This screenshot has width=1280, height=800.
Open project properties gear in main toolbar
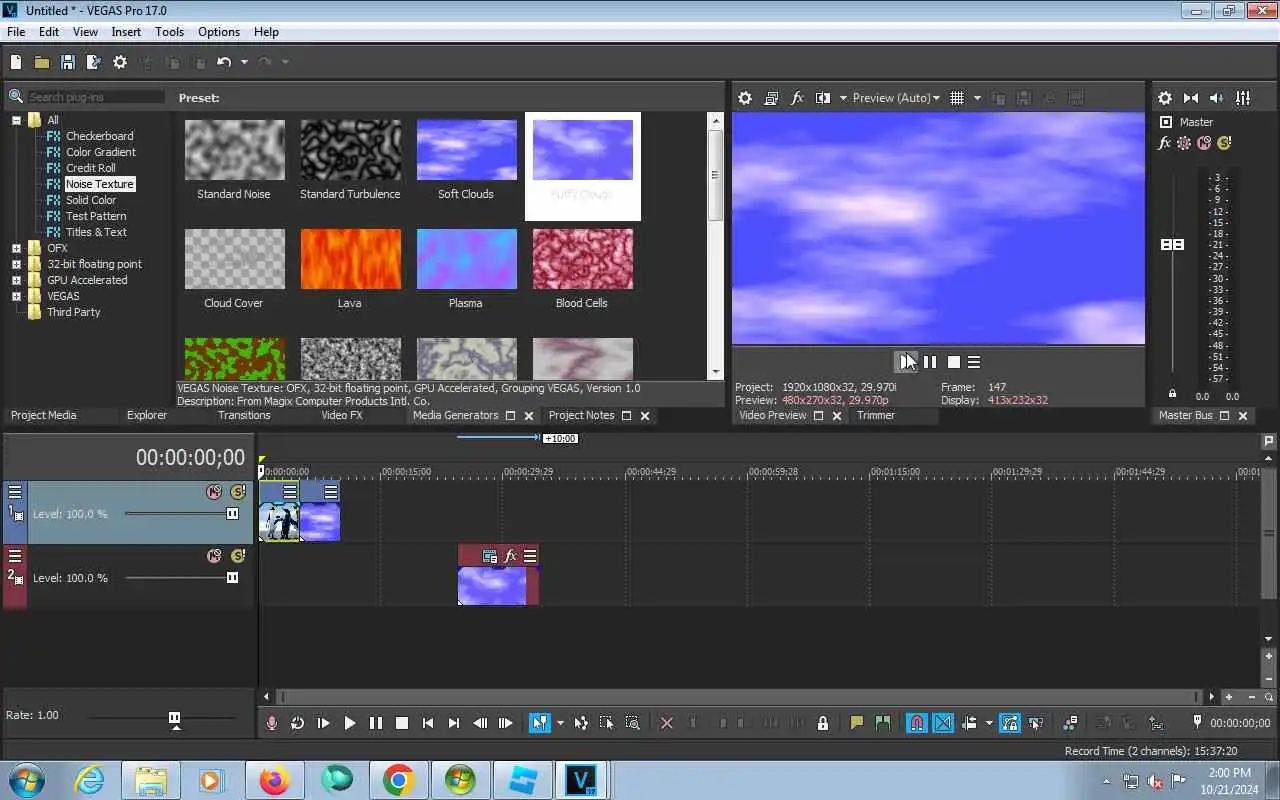[x=120, y=62]
